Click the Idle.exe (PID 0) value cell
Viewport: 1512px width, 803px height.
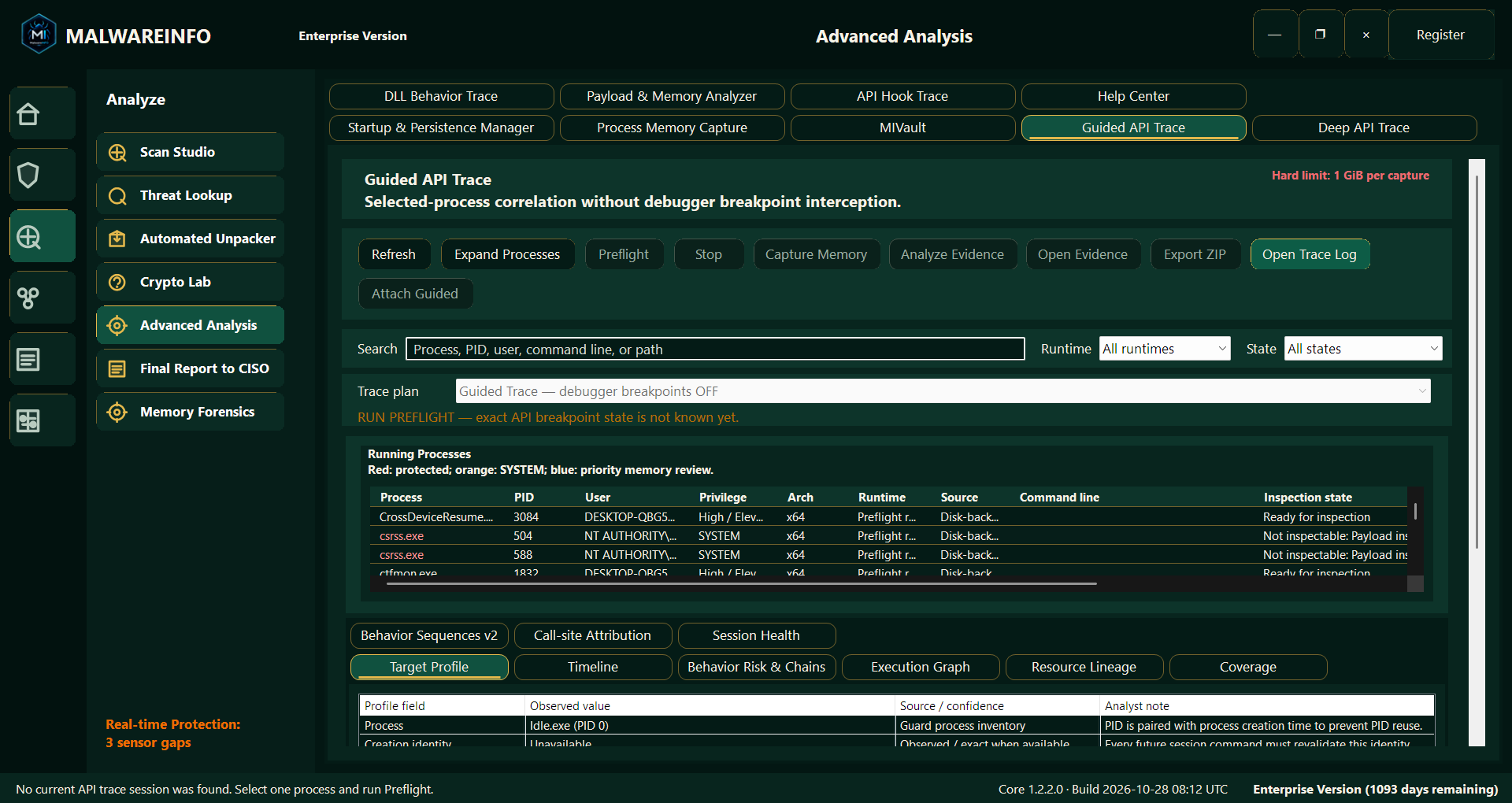click(x=710, y=726)
